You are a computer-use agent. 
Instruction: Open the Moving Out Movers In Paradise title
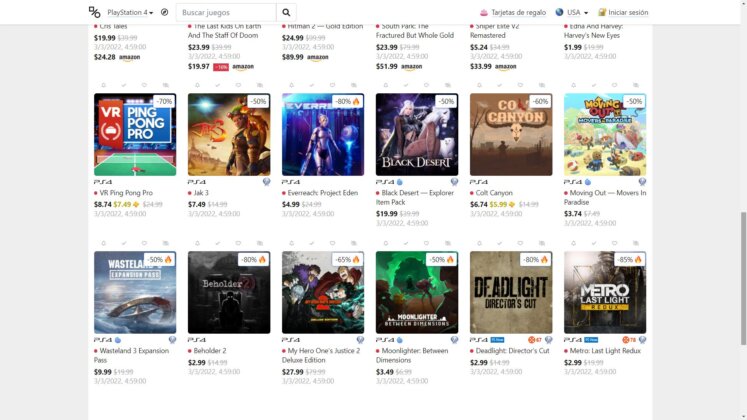pos(605,198)
